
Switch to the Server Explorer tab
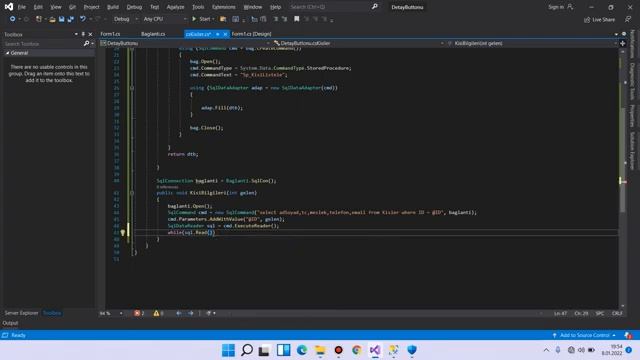point(21,313)
